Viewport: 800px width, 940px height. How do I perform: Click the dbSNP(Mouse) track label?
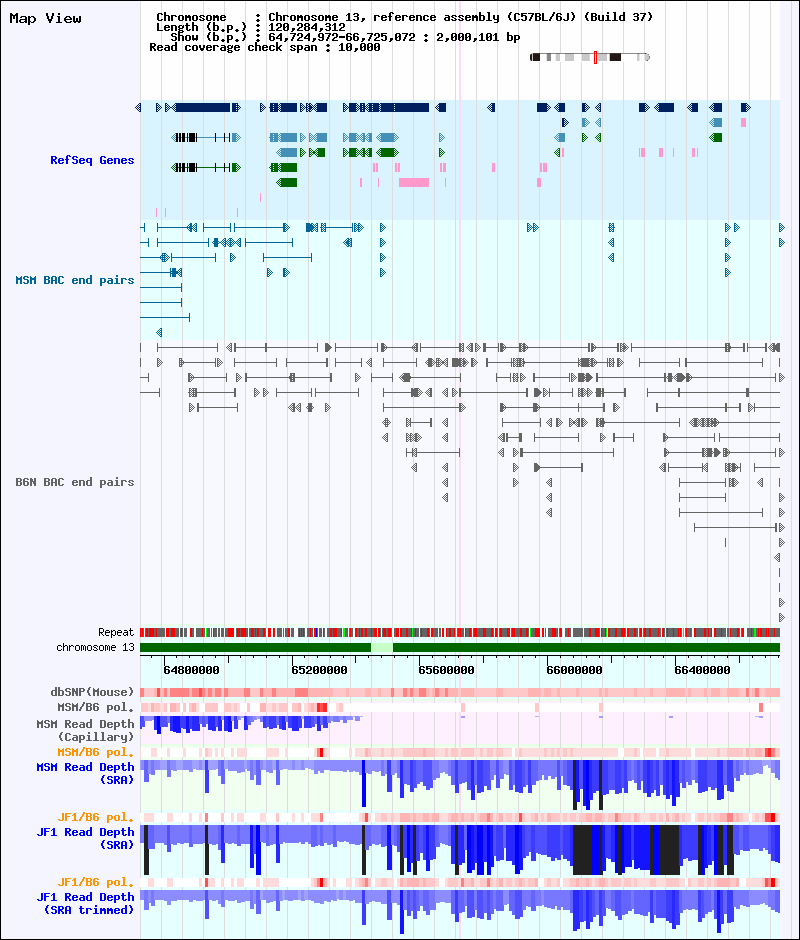click(92, 692)
